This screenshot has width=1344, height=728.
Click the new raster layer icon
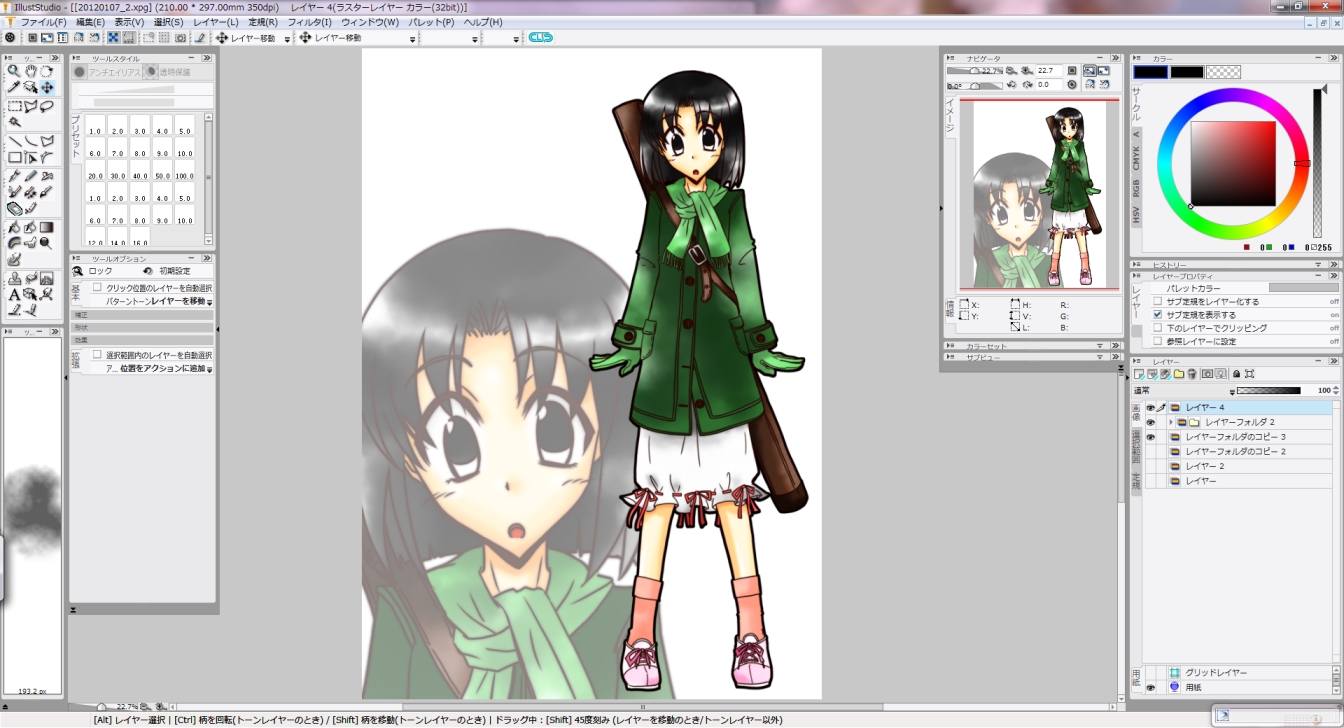tap(1139, 374)
